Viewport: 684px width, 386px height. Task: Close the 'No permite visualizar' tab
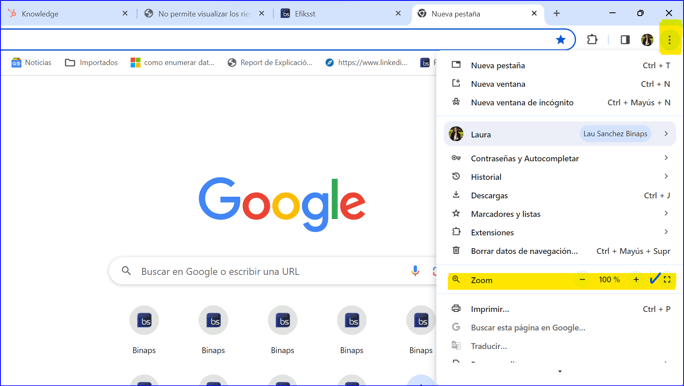(261, 14)
